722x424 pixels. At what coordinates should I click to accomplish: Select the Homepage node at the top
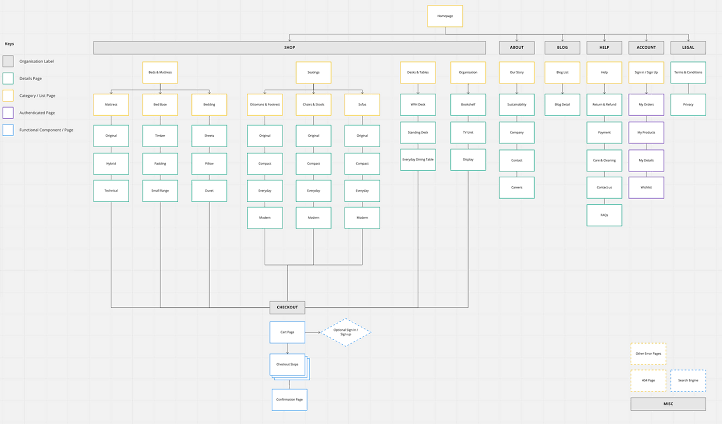coord(445,16)
